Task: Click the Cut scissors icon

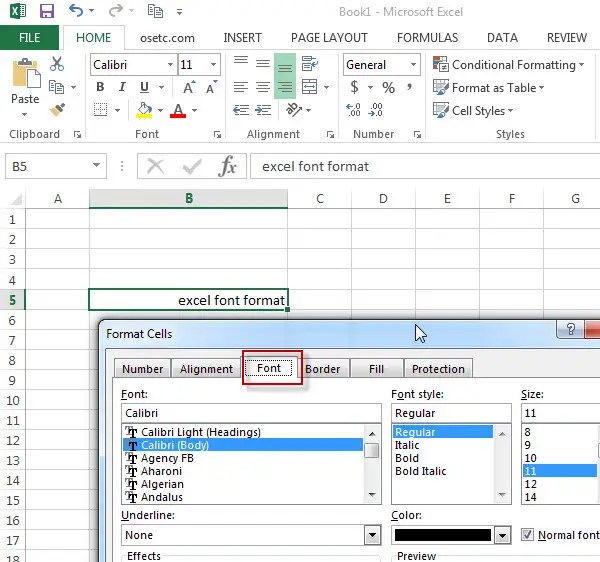Action: tap(57, 64)
